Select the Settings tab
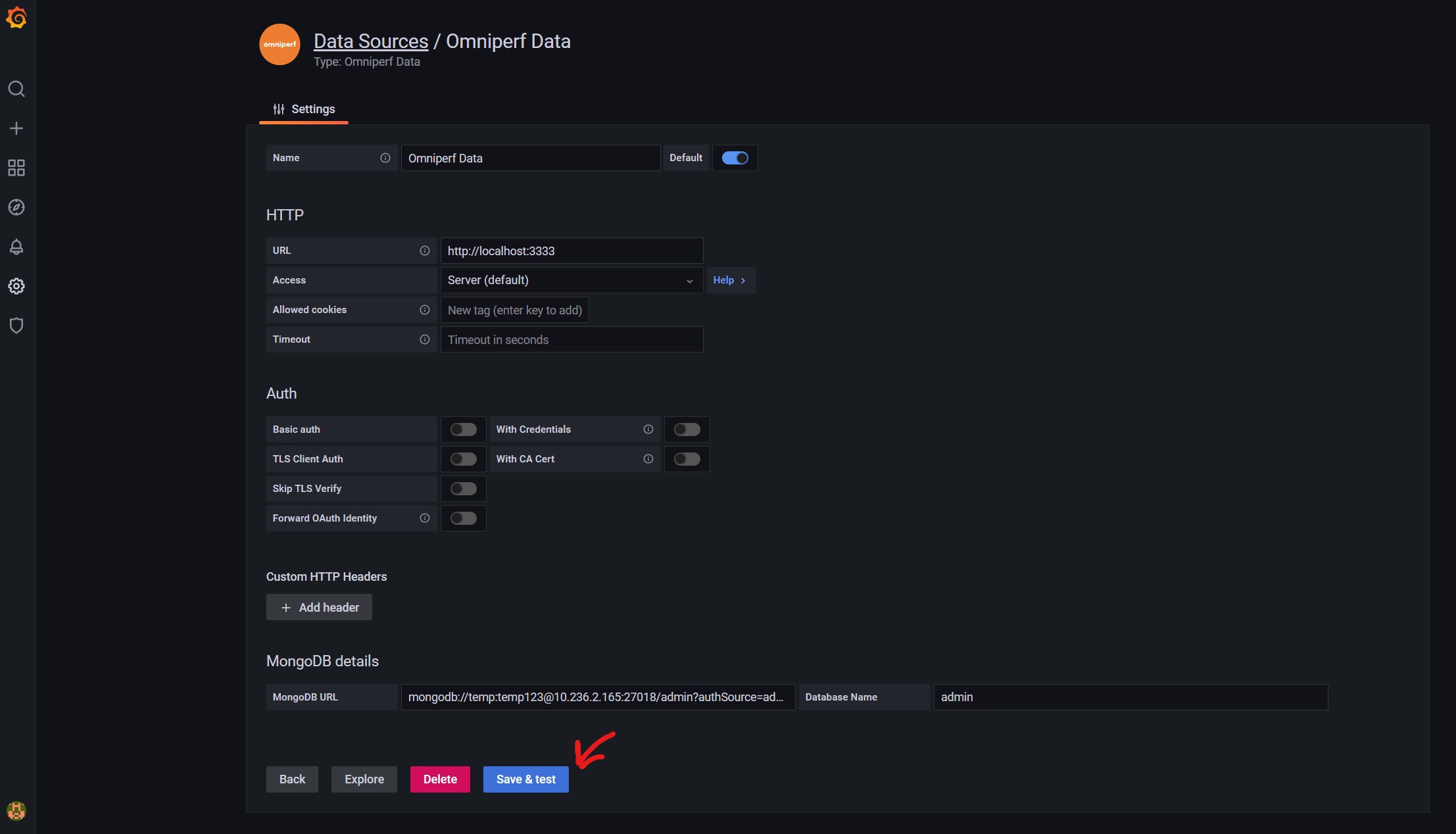The image size is (1456, 834). 304,109
